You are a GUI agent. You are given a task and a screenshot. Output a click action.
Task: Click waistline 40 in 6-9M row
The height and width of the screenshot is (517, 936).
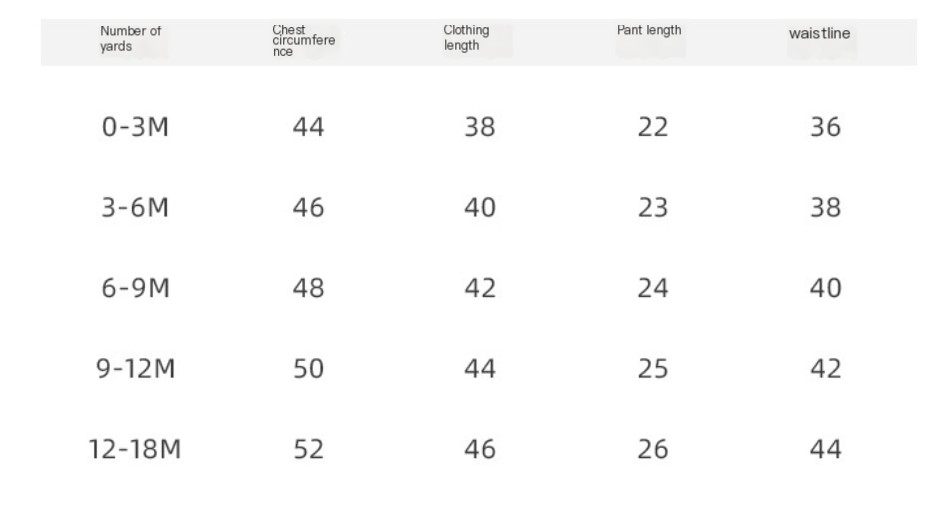pos(825,289)
